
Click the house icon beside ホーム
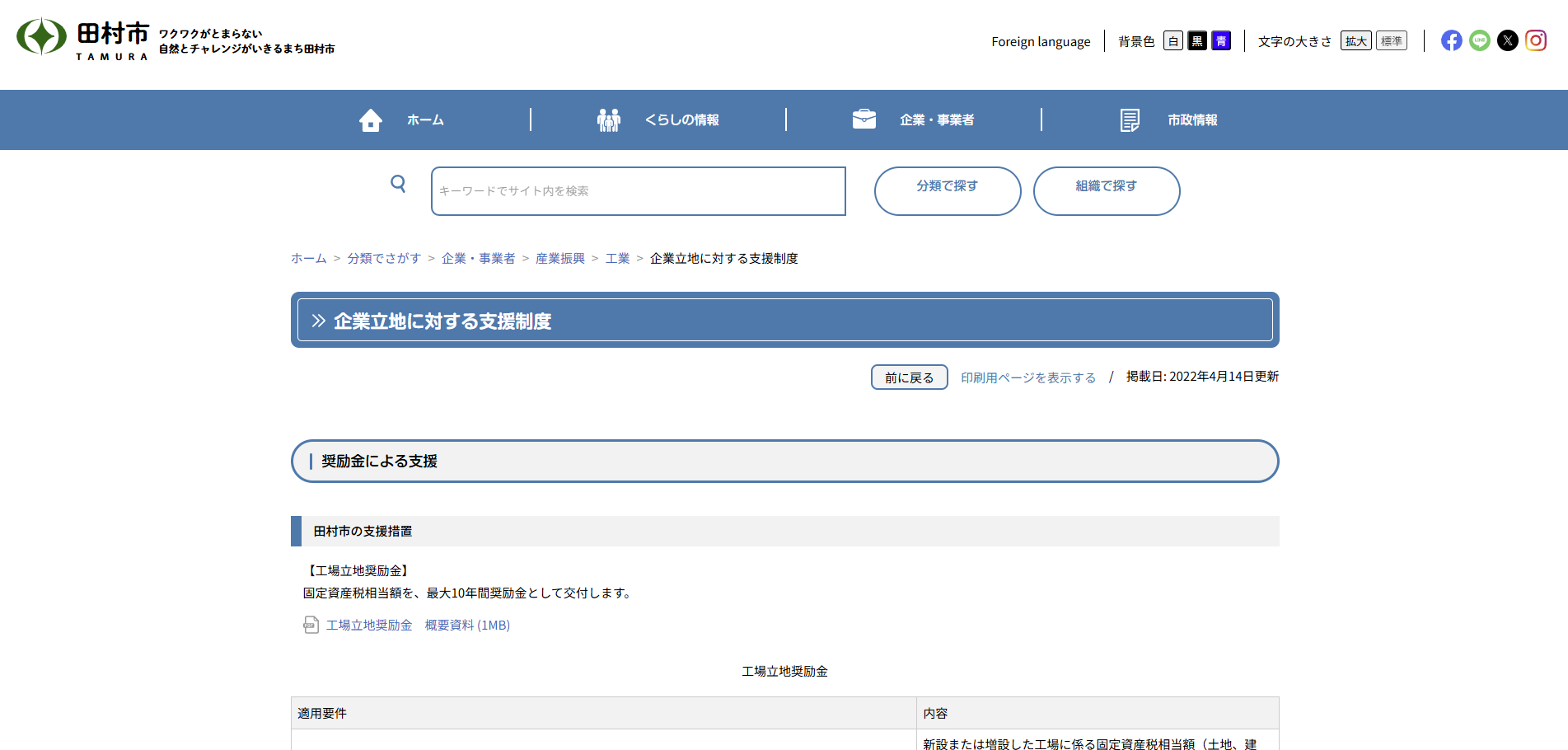coord(371,120)
